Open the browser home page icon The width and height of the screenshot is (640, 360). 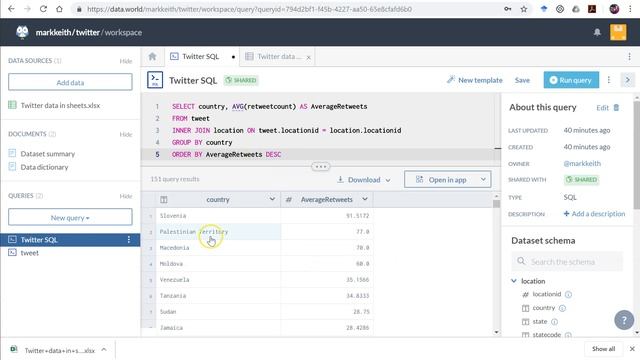pos(59,9)
